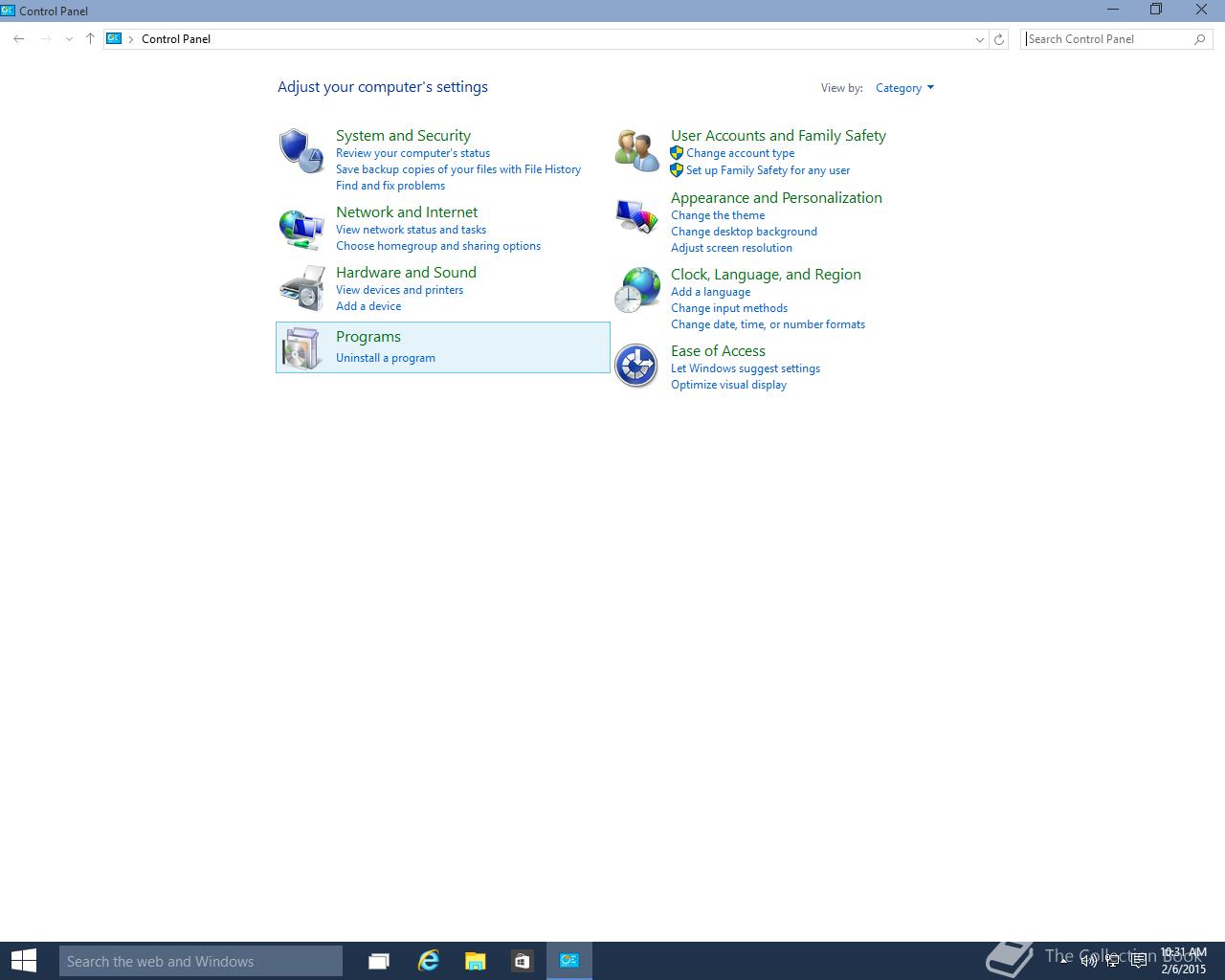The image size is (1225, 980).
Task: Click Change date, time, or number formats
Action: pos(768,324)
